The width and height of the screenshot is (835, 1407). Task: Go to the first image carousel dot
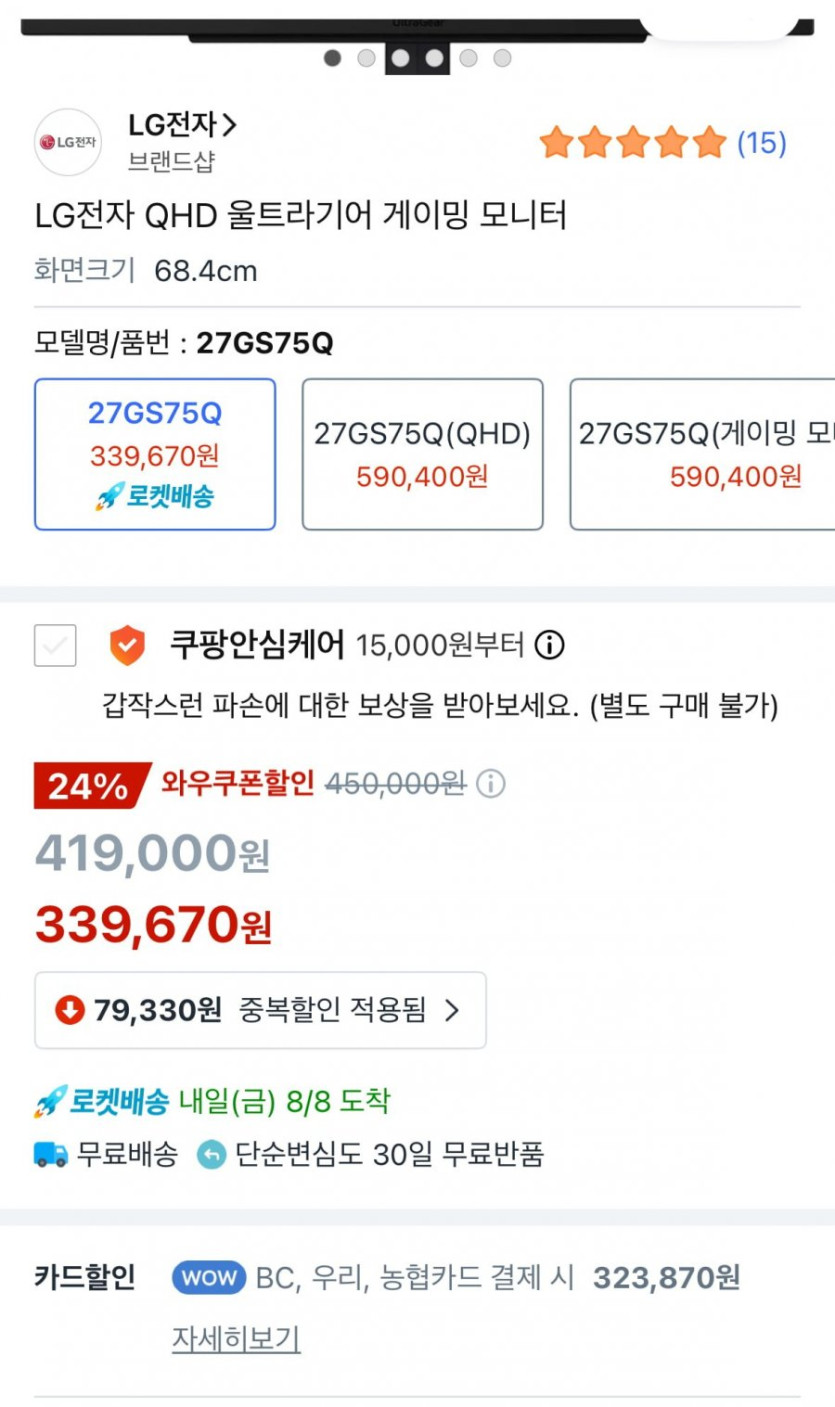point(333,58)
